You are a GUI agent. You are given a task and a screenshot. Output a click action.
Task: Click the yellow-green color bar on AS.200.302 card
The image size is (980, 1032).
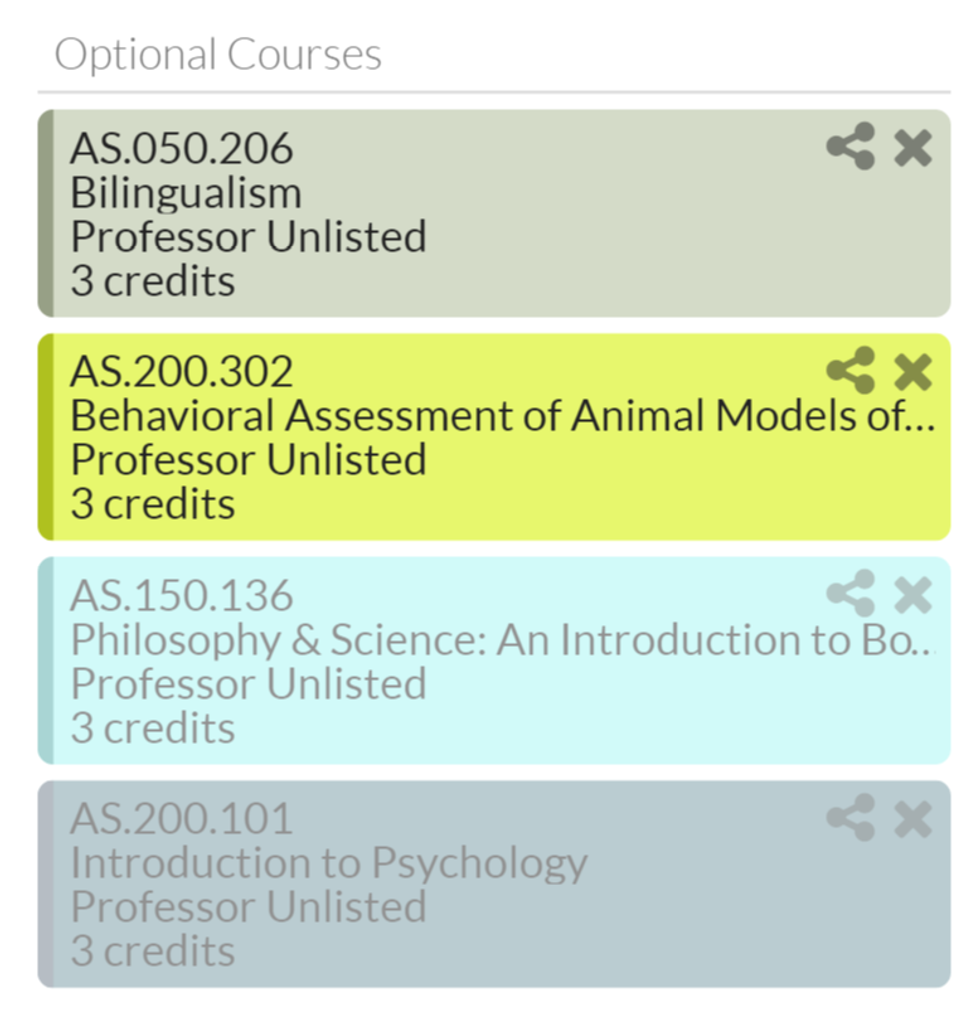[45, 437]
